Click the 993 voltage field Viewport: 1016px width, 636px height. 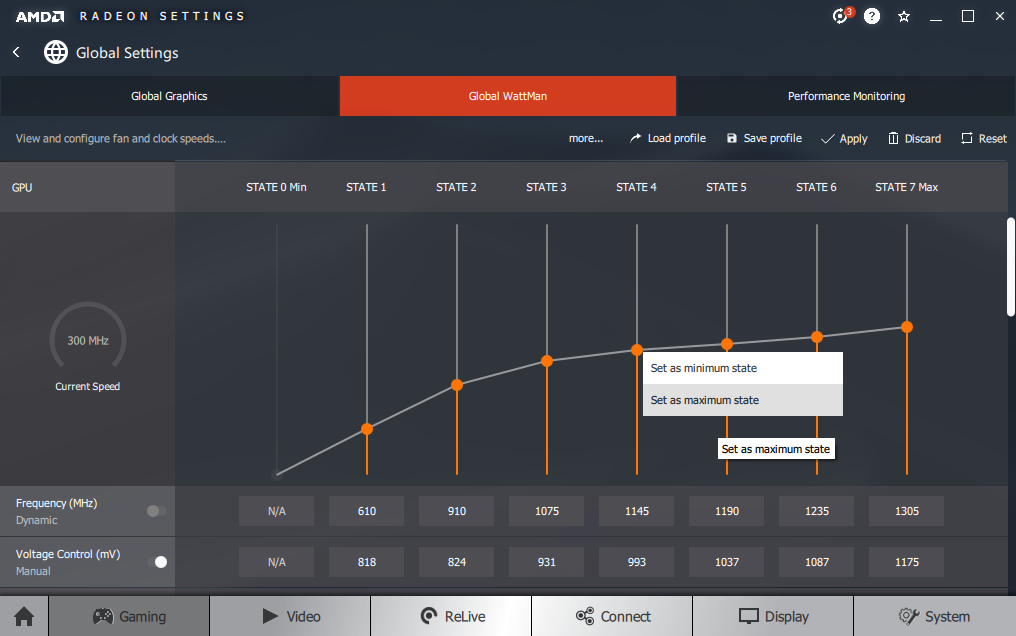coord(637,562)
